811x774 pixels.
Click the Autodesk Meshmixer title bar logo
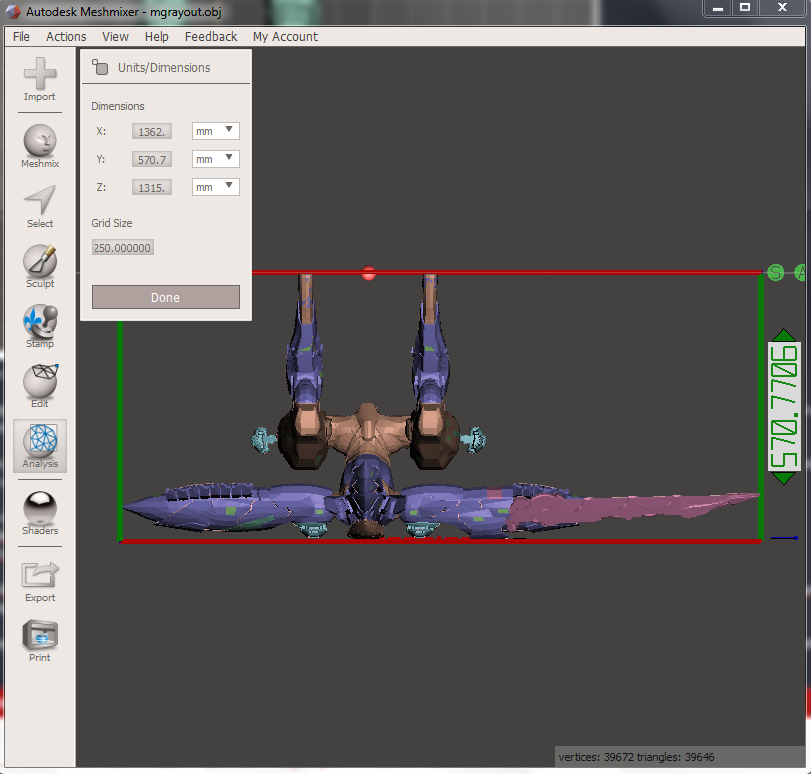[x=13, y=11]
